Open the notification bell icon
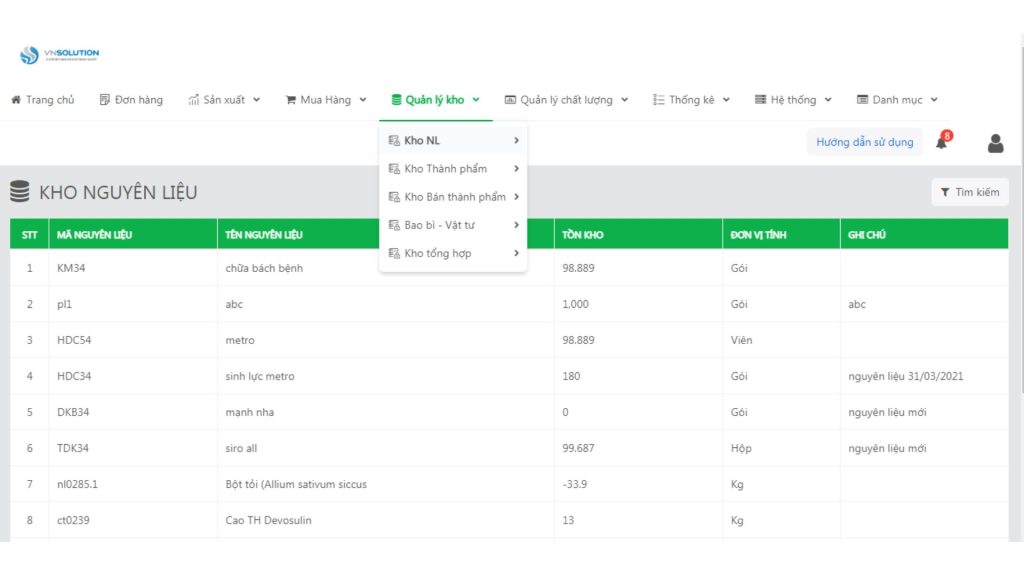Screen dimensions: 1024x576 click(x=941, y=143)
